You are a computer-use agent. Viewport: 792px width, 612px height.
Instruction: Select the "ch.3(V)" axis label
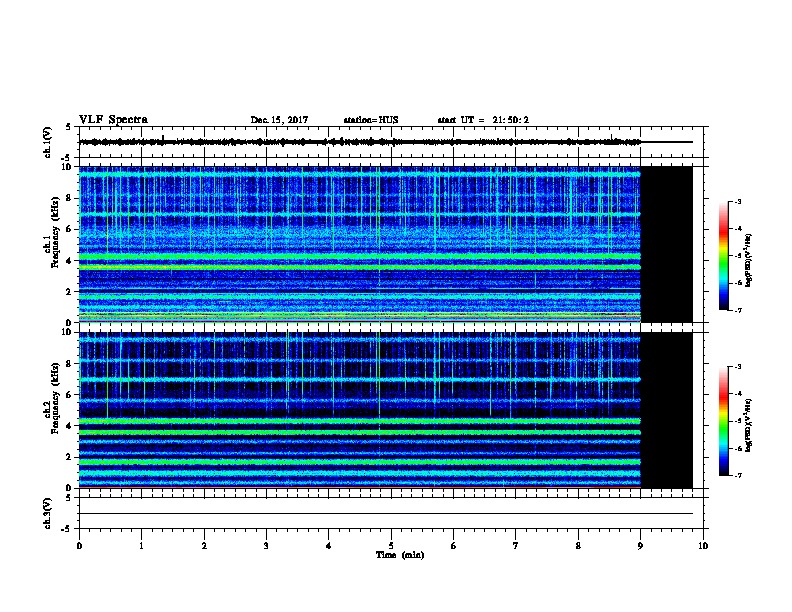pyautogui.click(x=47, y=513)
